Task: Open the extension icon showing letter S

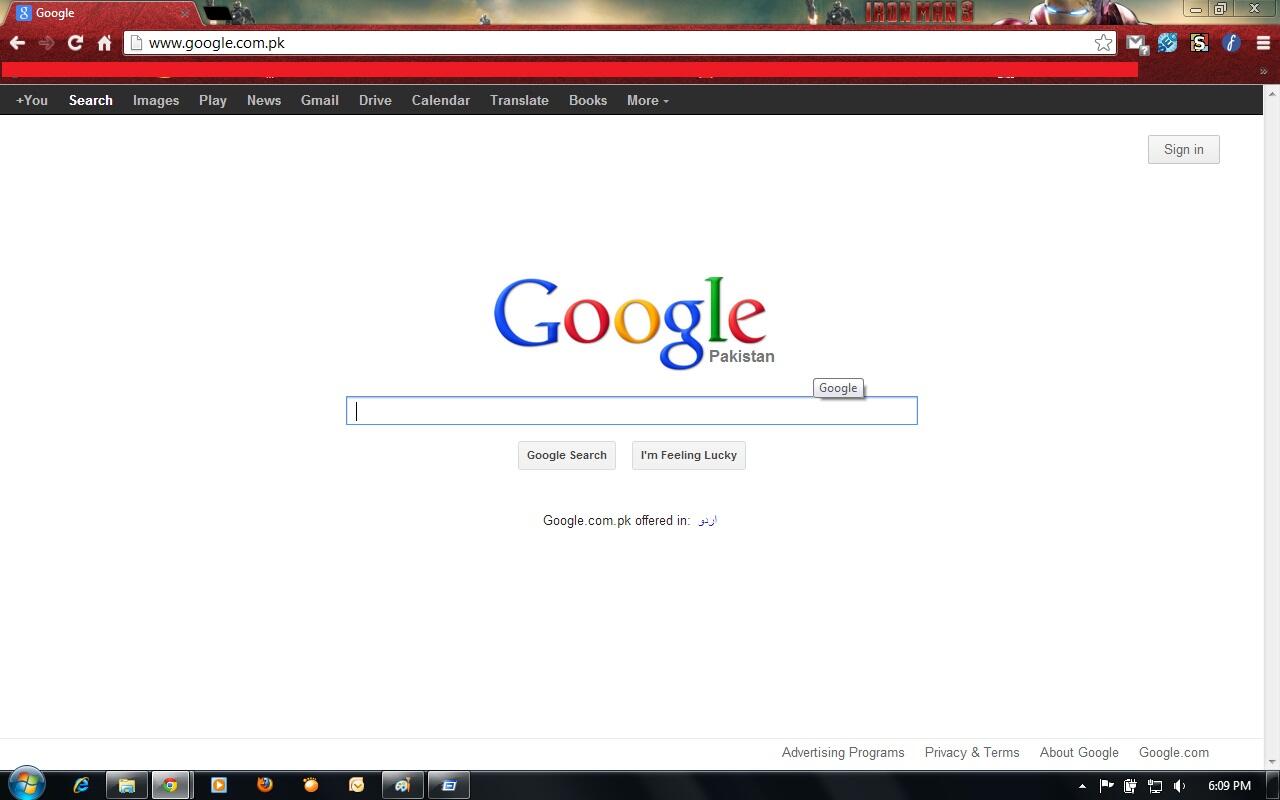Action: (1199, 43)
